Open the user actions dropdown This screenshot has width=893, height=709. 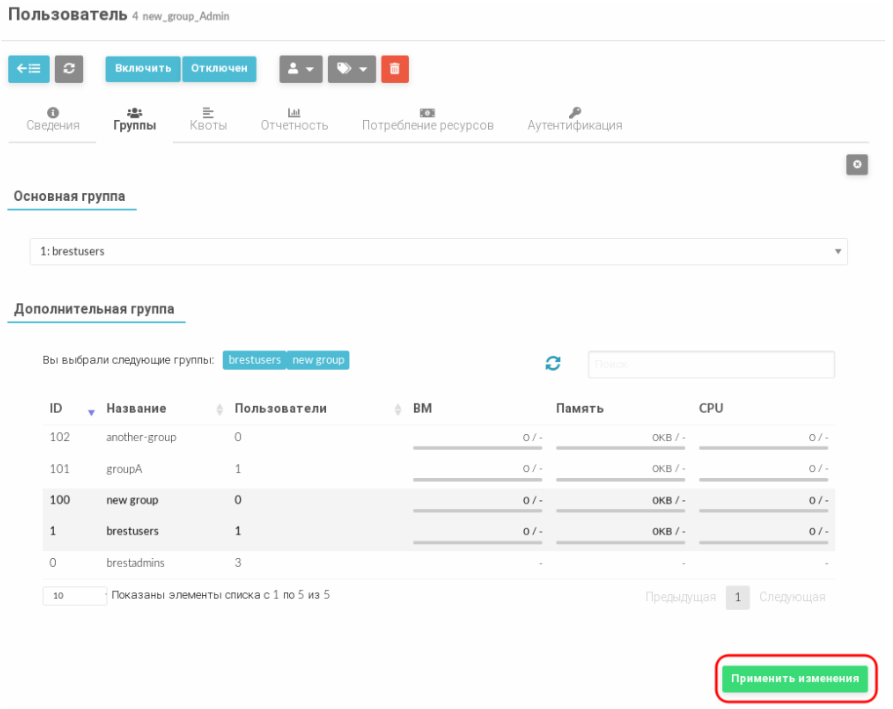tap(300, 69)
